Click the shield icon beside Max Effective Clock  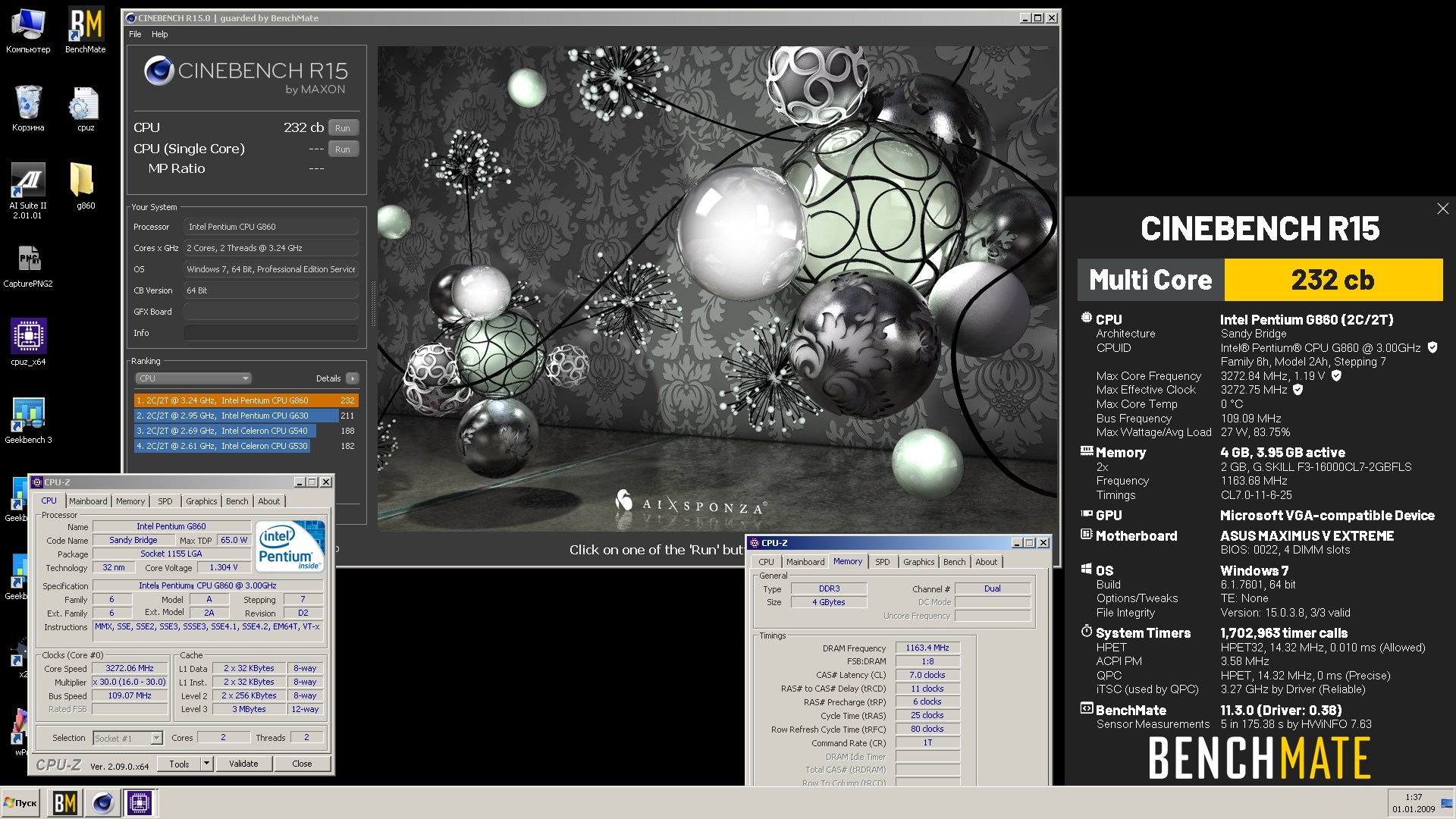click(1298, 389)
